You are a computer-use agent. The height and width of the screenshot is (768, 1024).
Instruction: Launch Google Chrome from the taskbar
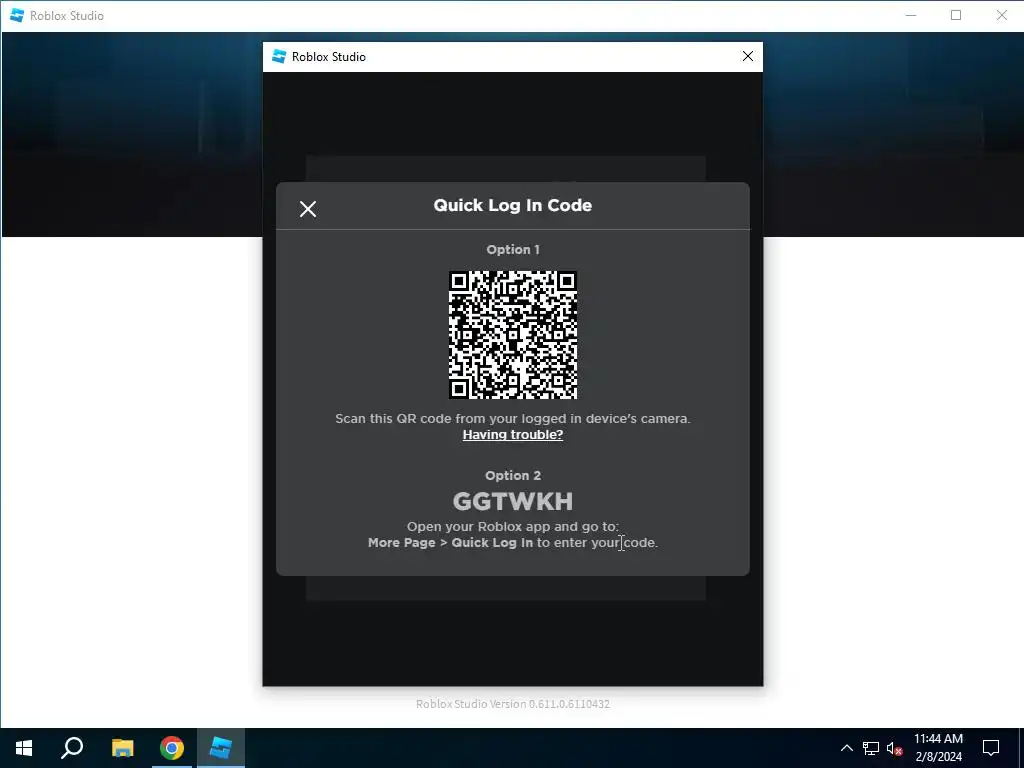[172, 748]
